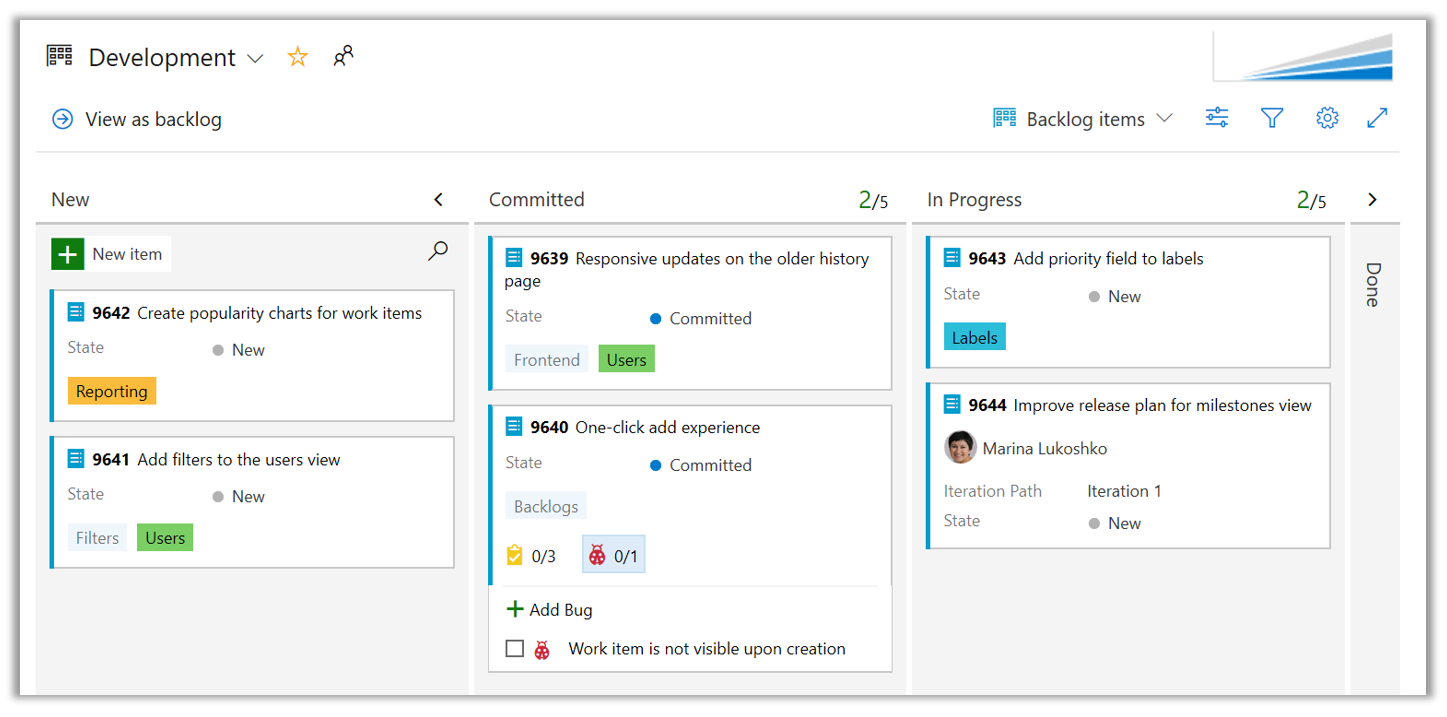Enter full screen mode with expand arrows

pos(1377,118)
